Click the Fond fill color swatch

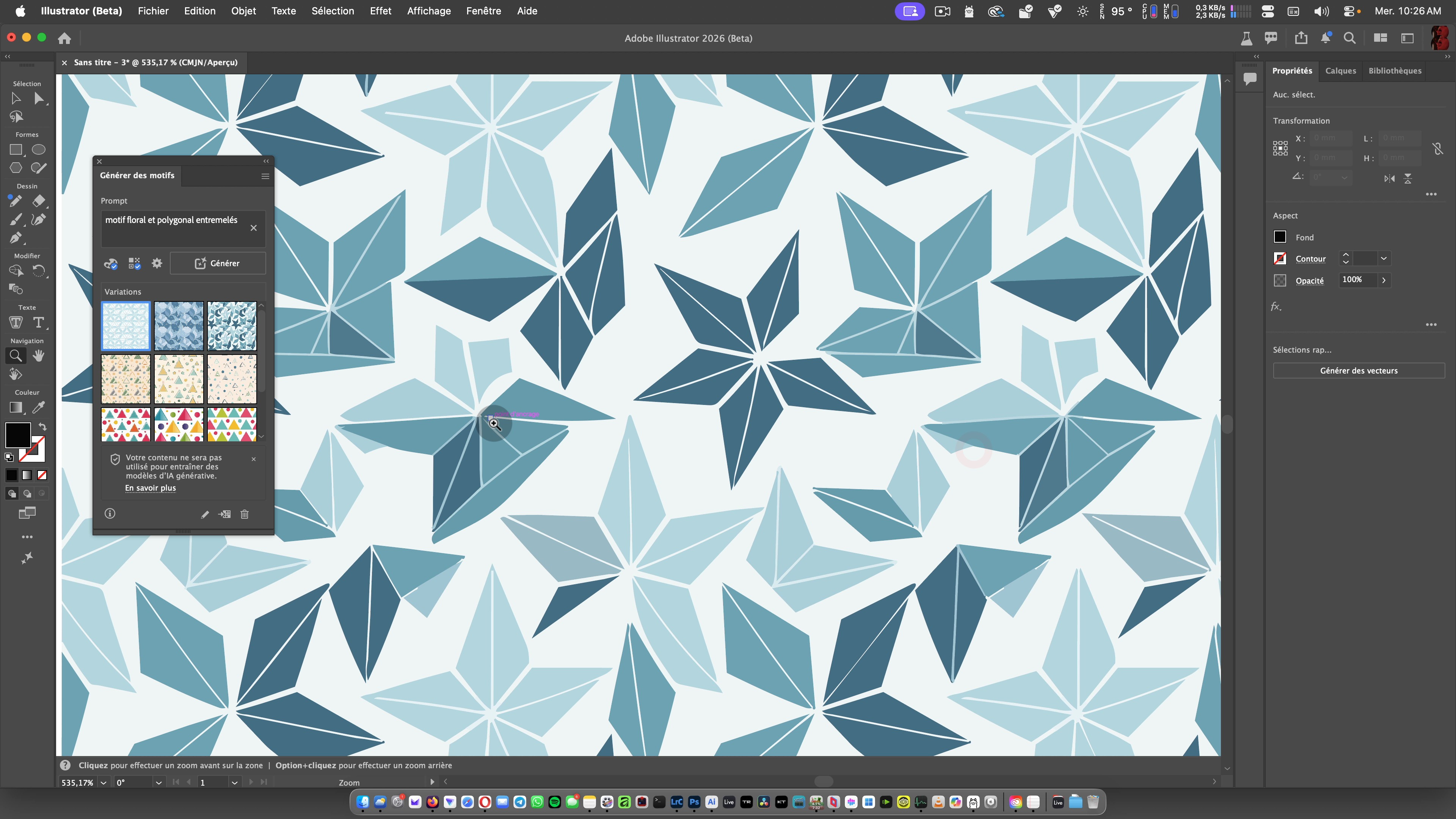[1280, 237]
